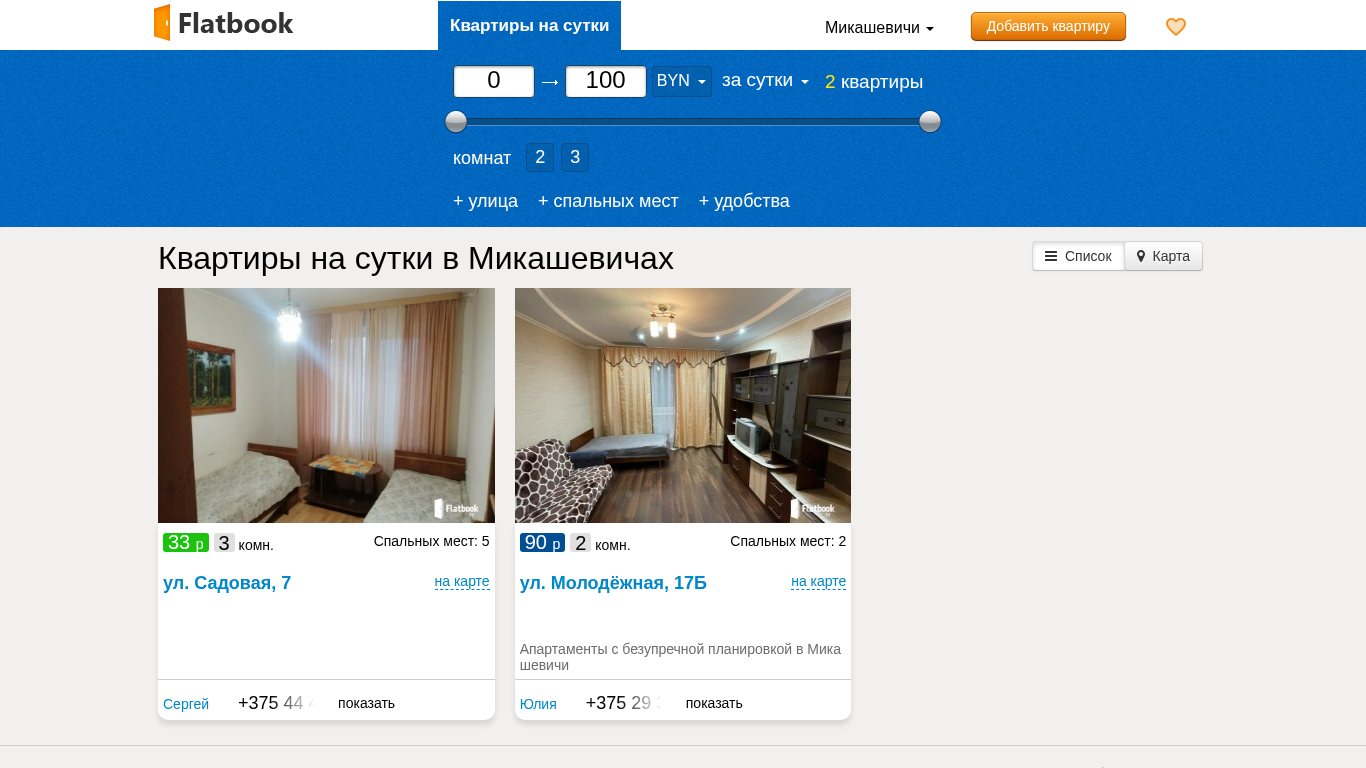Open owner Юлия's profile link
The width and height of the screenshot is (1366, 768).
coord(538,704)
